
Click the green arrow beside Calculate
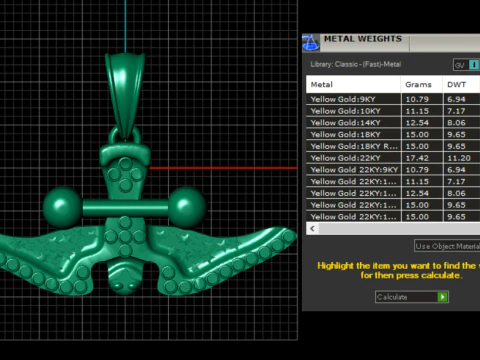(442, 297)
